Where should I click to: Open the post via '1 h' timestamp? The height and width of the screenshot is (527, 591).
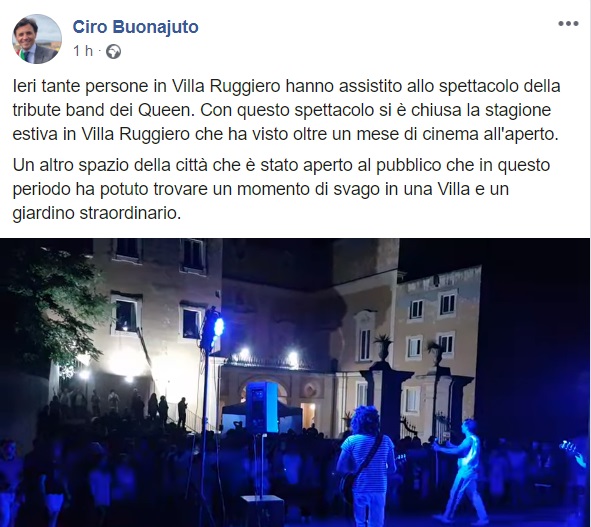(x=83, y=51)
